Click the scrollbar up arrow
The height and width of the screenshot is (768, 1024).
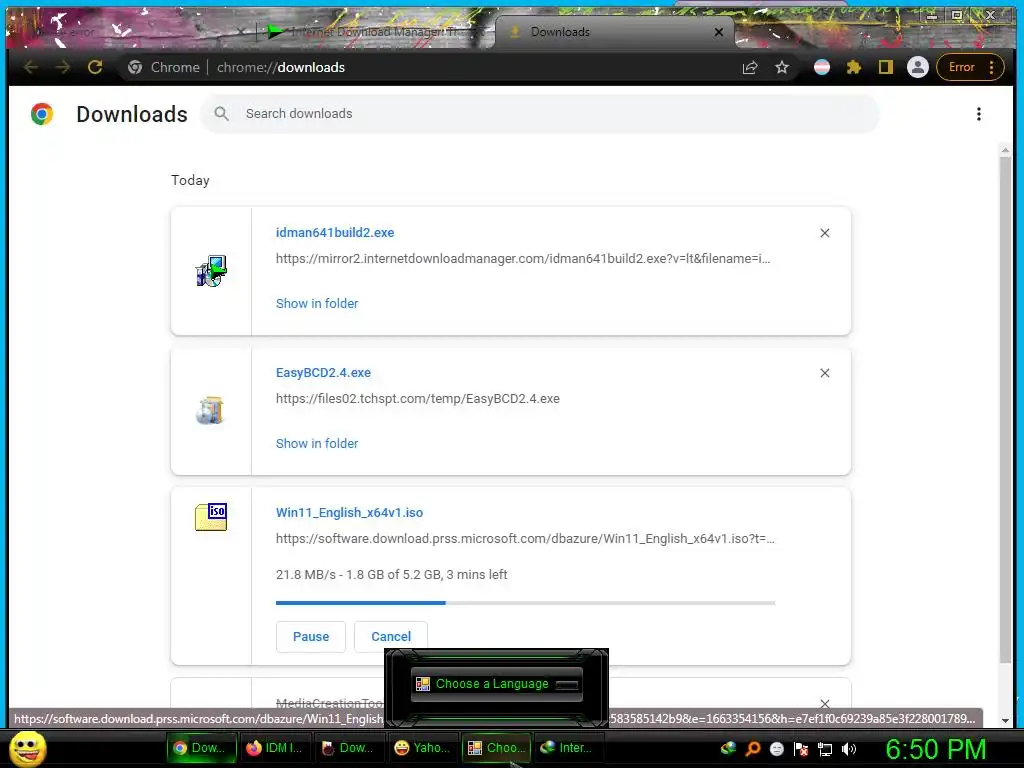tap(1005, 150)
